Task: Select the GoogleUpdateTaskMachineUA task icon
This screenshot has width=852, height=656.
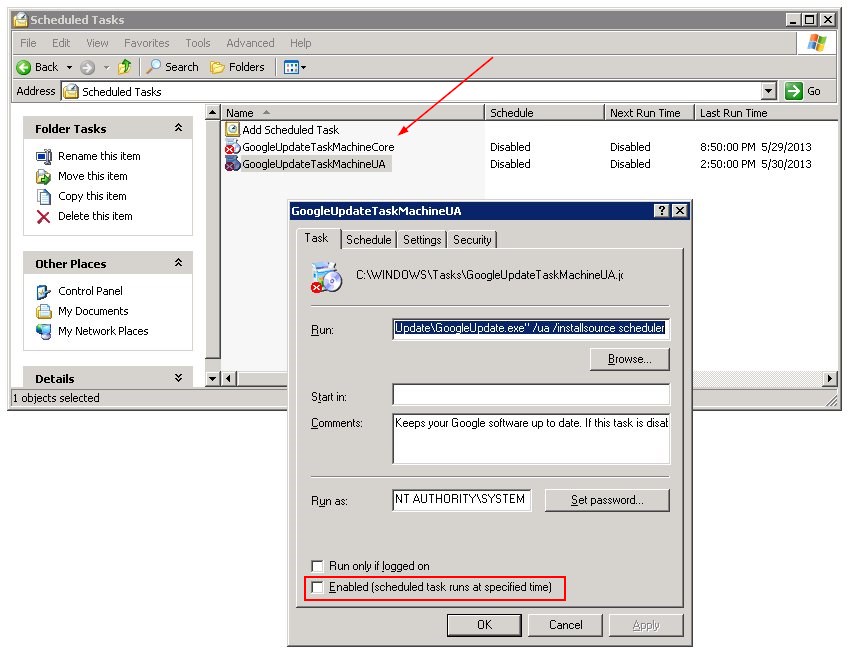Action: point(233,164)
